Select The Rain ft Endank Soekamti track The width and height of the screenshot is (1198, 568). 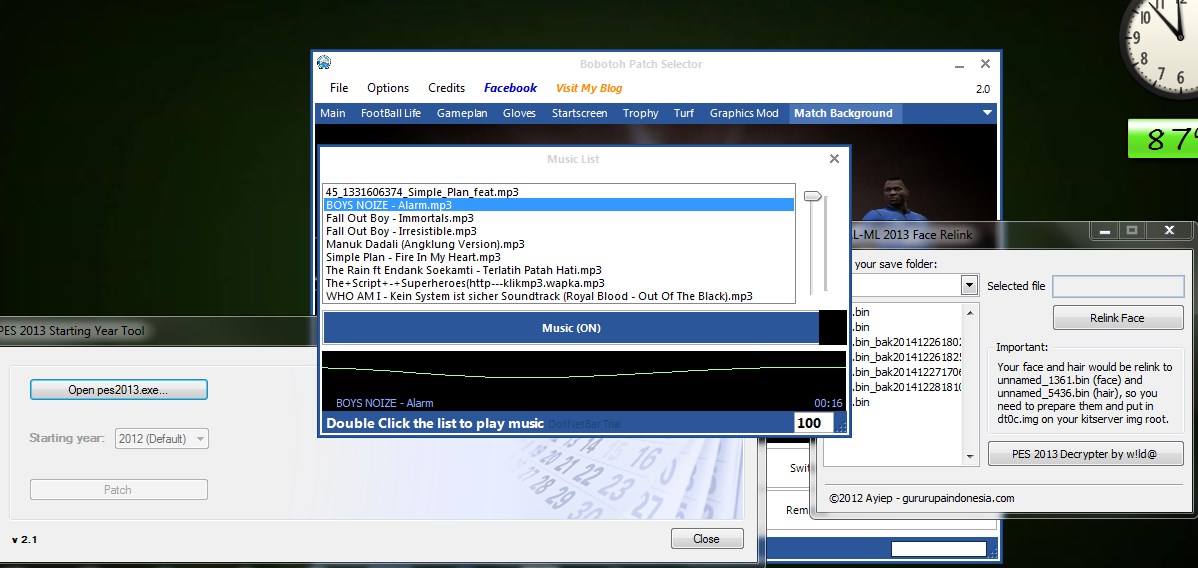[559, 270]
